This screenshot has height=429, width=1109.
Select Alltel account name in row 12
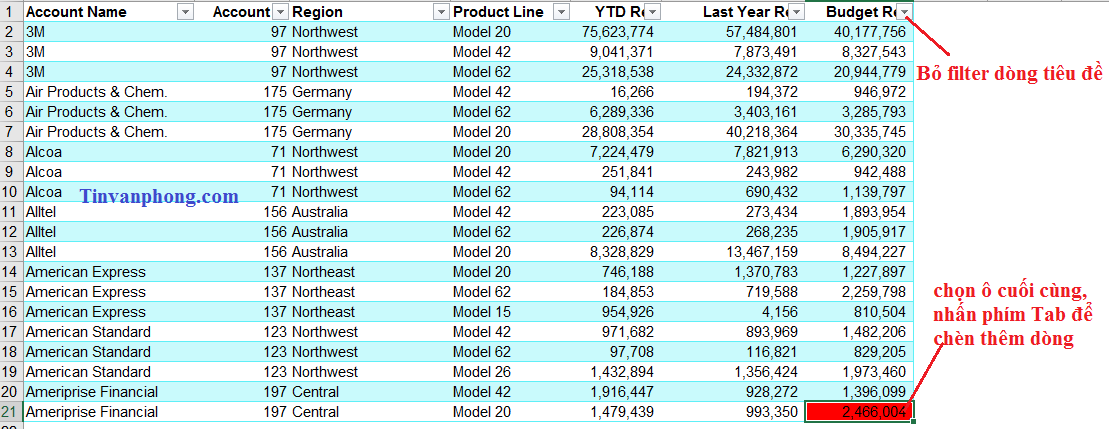pos(109,232)
